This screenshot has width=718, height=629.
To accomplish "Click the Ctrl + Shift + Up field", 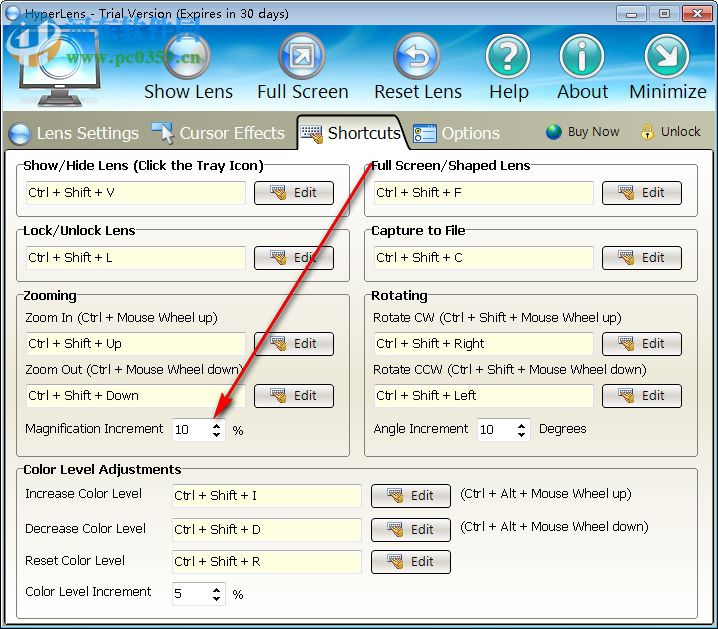I will 136,344.
